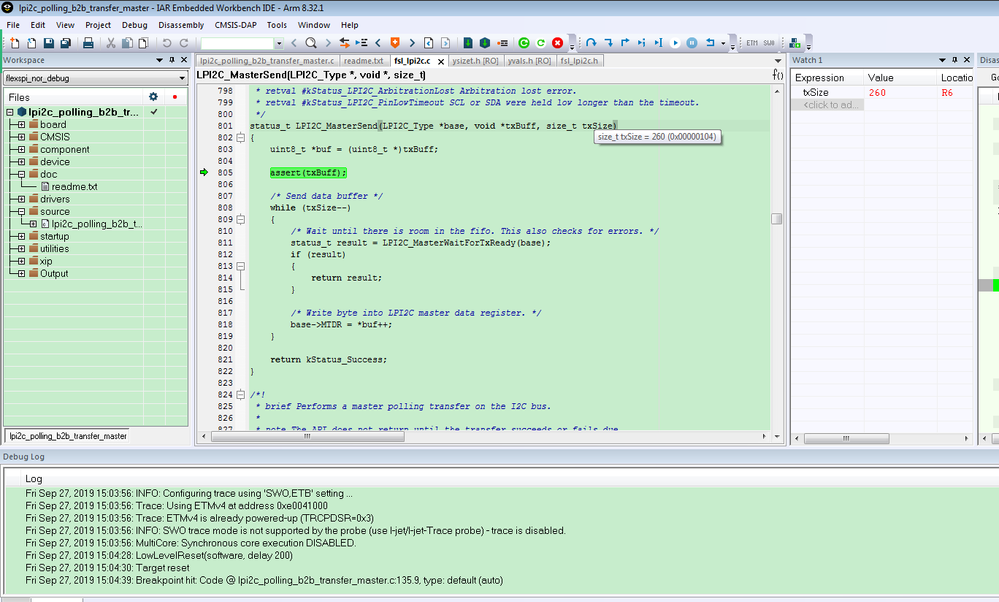The image size is (999, 602).
Task: Click the editor horizontal scrollbar thumb
Action: [x=307, y=437]
